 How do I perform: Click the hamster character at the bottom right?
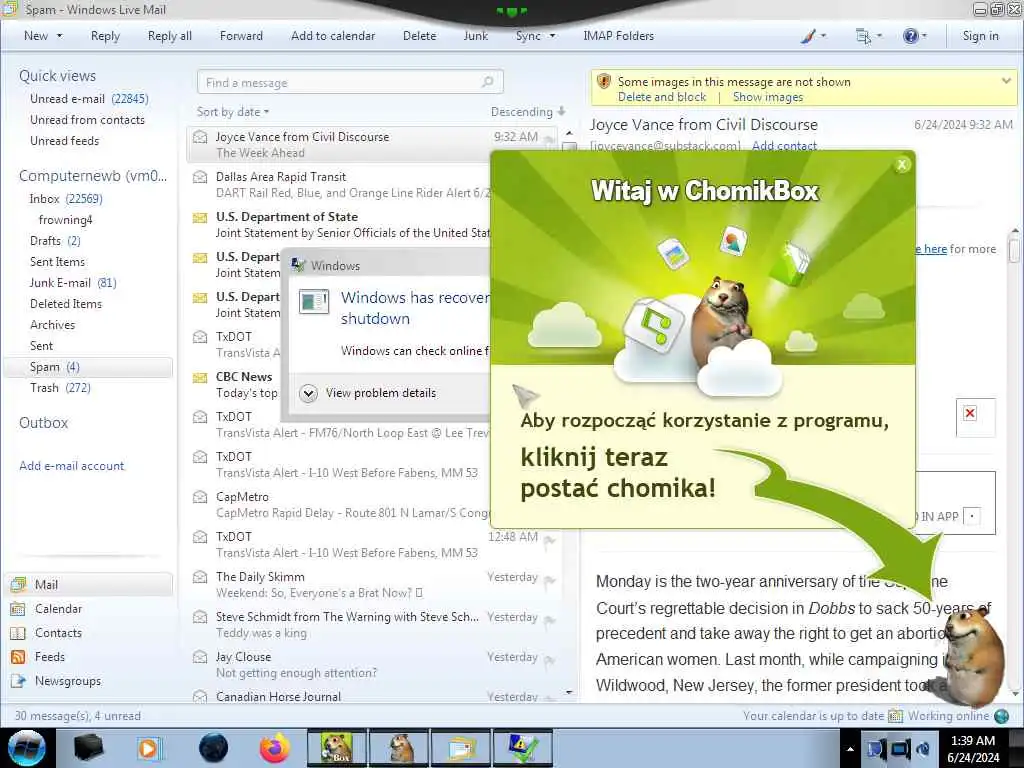click(x=974, y=656)
